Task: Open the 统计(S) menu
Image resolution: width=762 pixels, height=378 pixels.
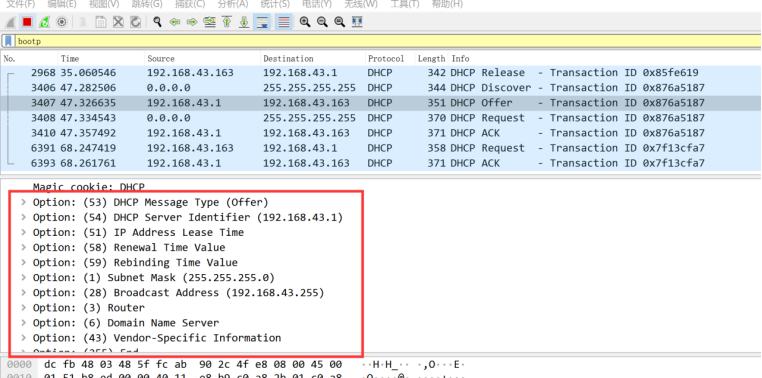Action: tap(275, 4)
